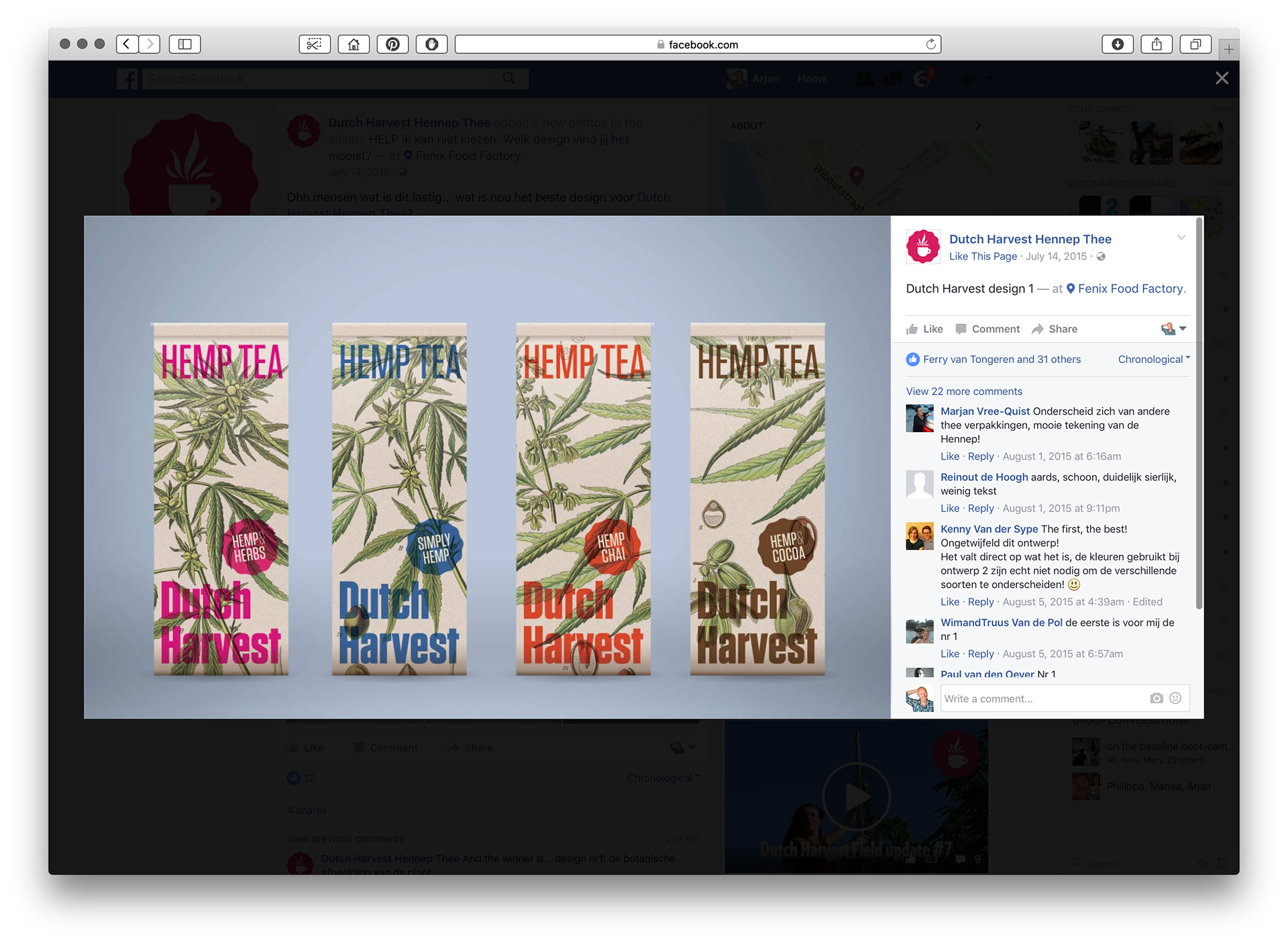
Task: Go to Home in Facebook navbar
Action: [x=812, y=78]
